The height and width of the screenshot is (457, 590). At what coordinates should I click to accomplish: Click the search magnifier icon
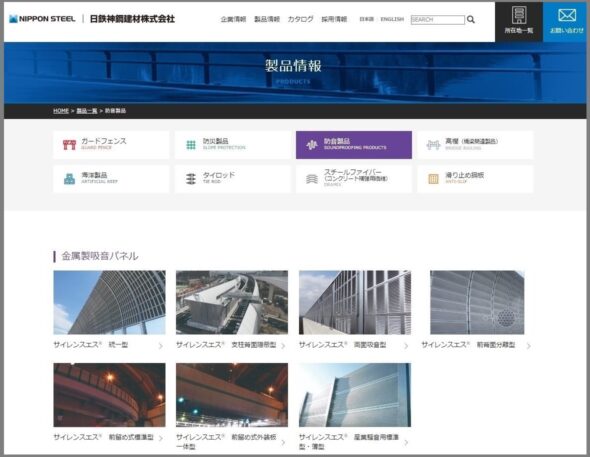click(x=471, y=19)
